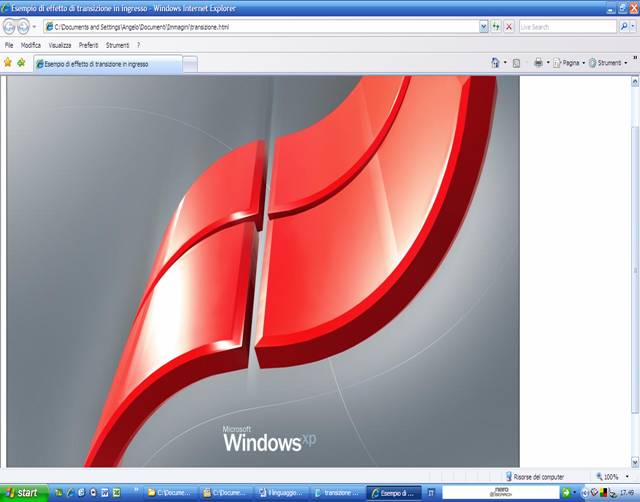Print the page with printer icon

(x=538, y=63)
